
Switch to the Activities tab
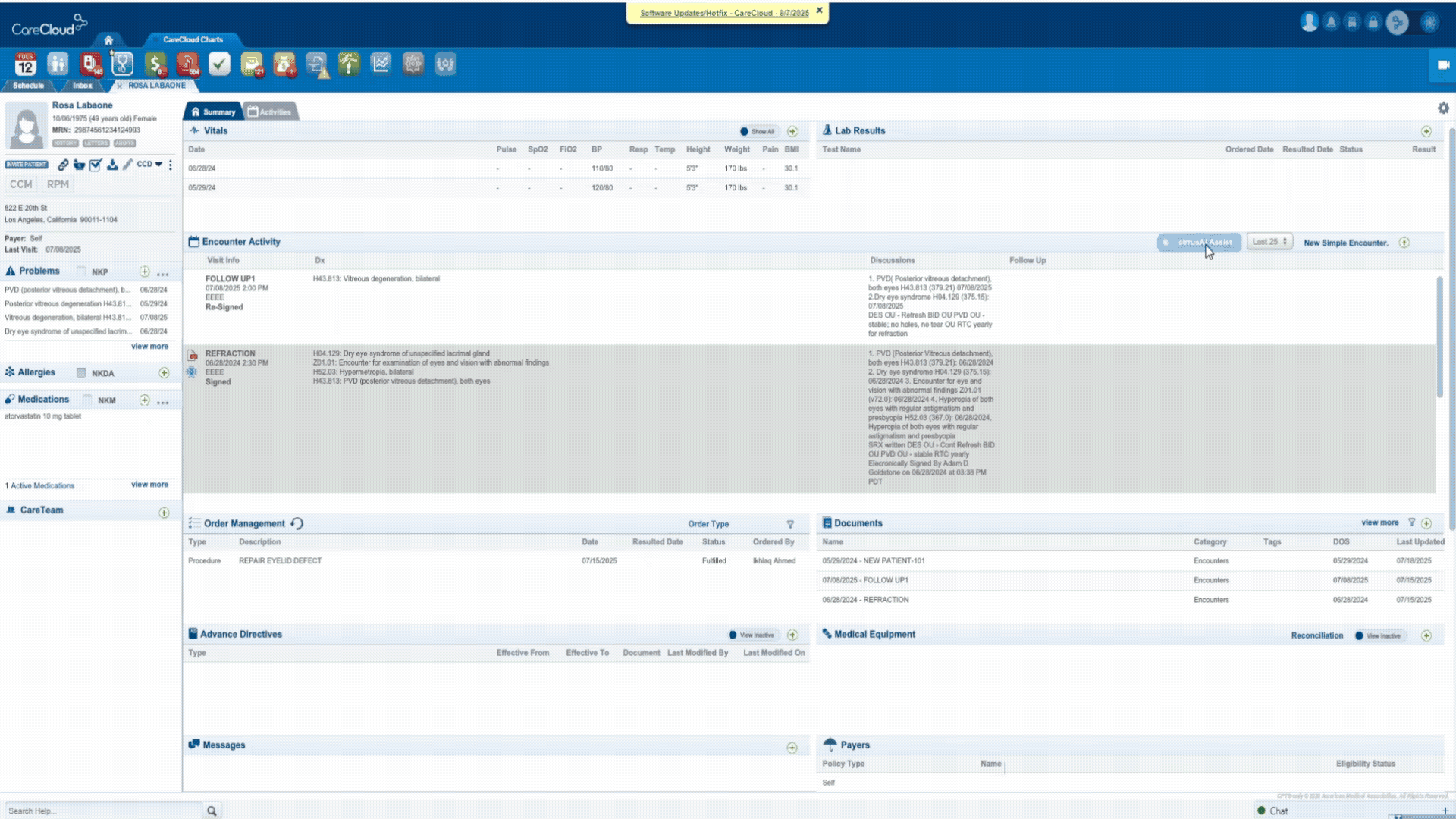(270, 111)
